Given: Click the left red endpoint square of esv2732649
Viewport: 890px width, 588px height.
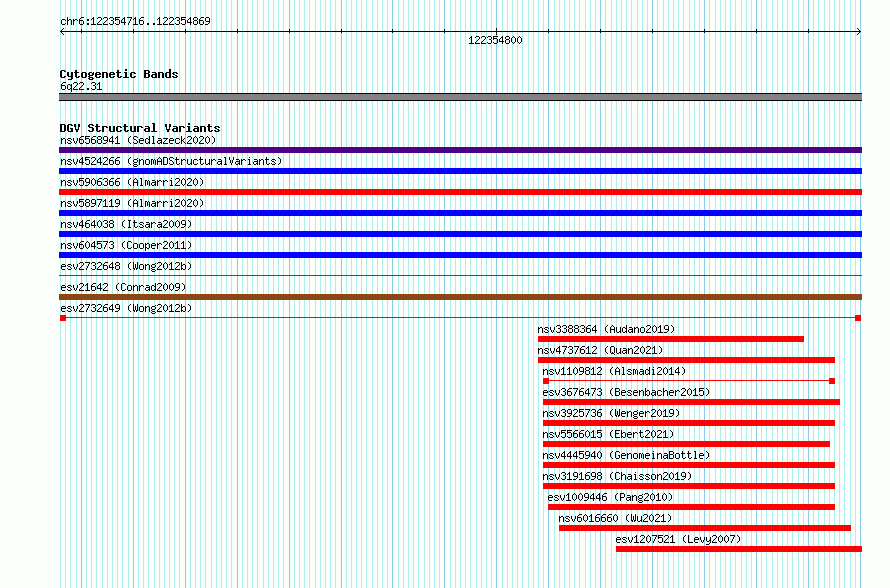Looking at the screenshot, I should click(63, 318).
